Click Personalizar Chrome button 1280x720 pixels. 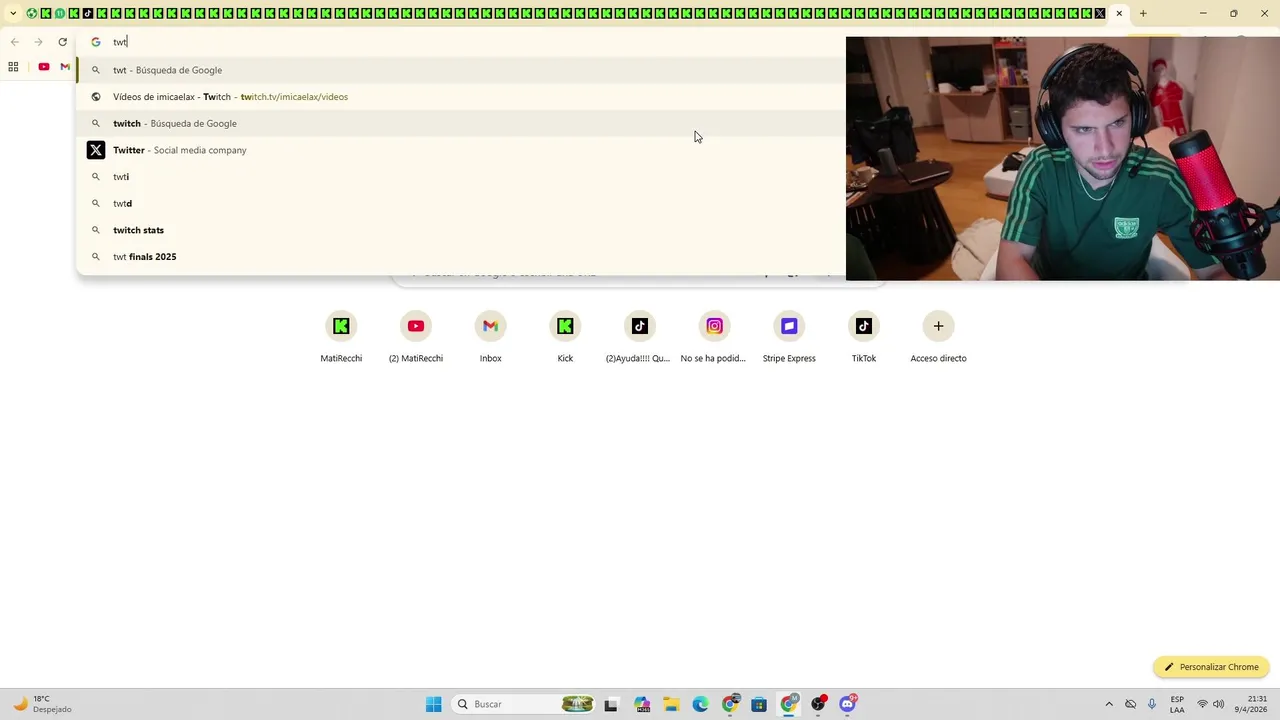1211,667
